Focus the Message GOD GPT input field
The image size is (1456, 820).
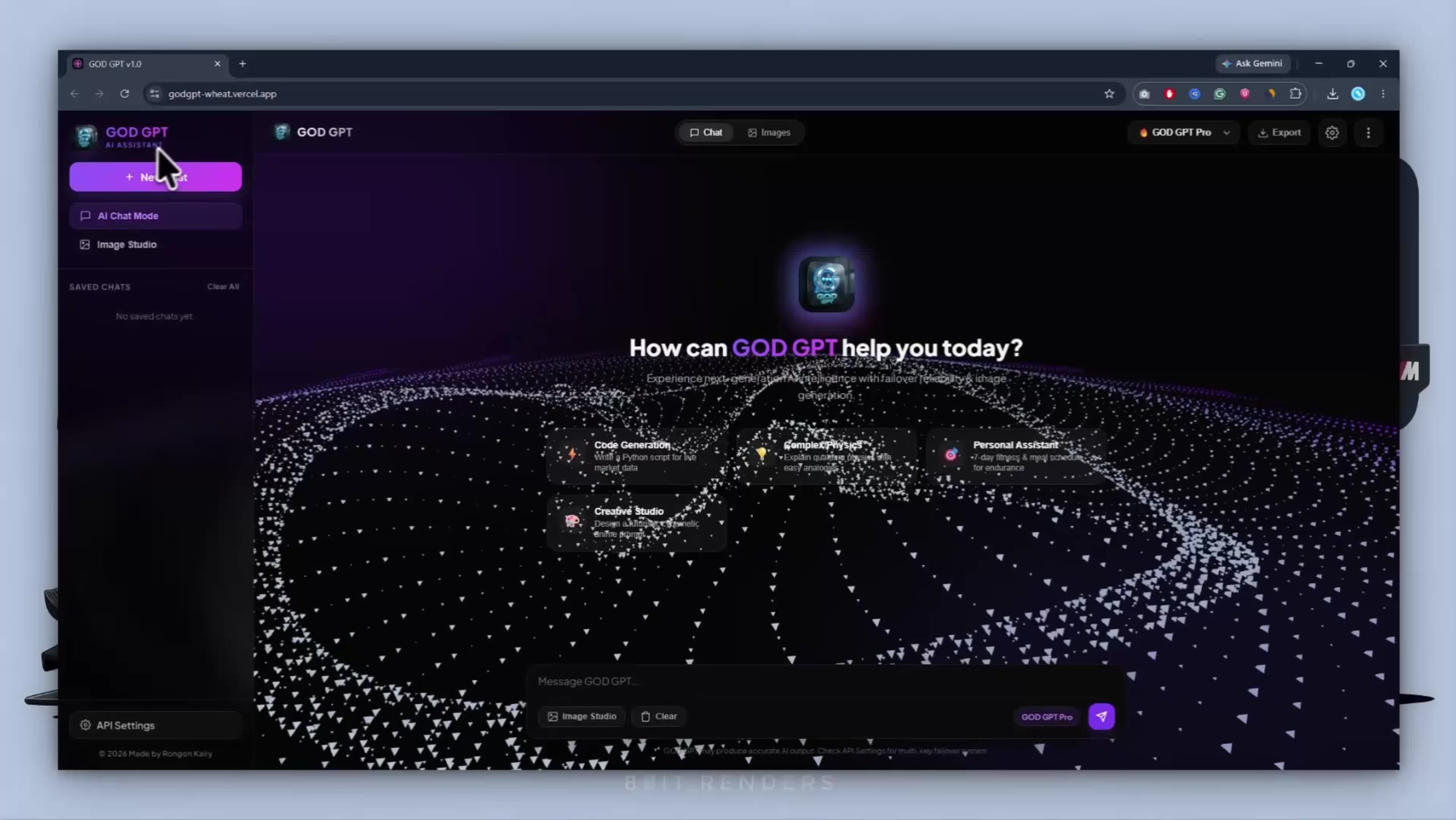(825, 681)
